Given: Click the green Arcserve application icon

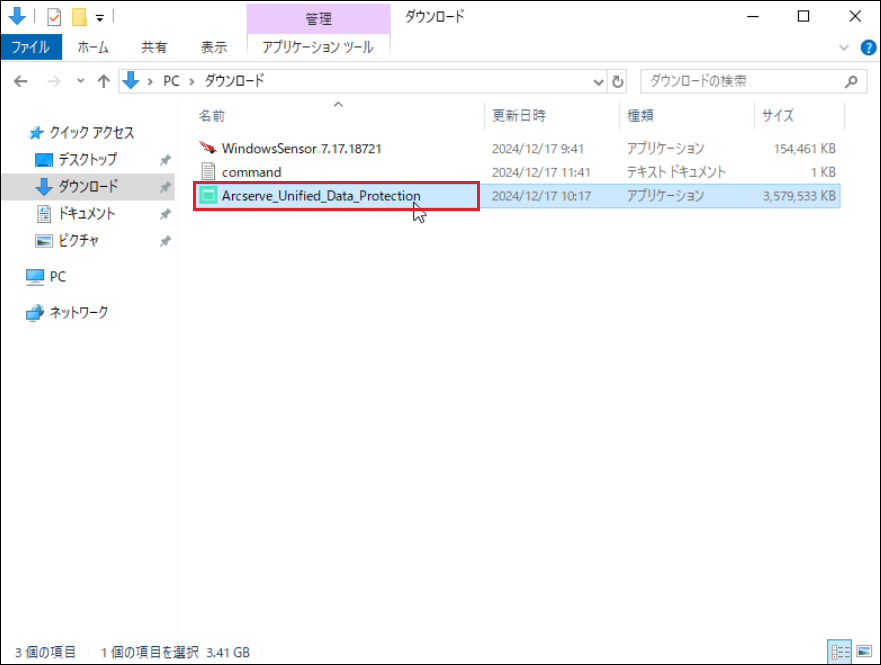Looking at the screenshot, I should tap(208, 195).
